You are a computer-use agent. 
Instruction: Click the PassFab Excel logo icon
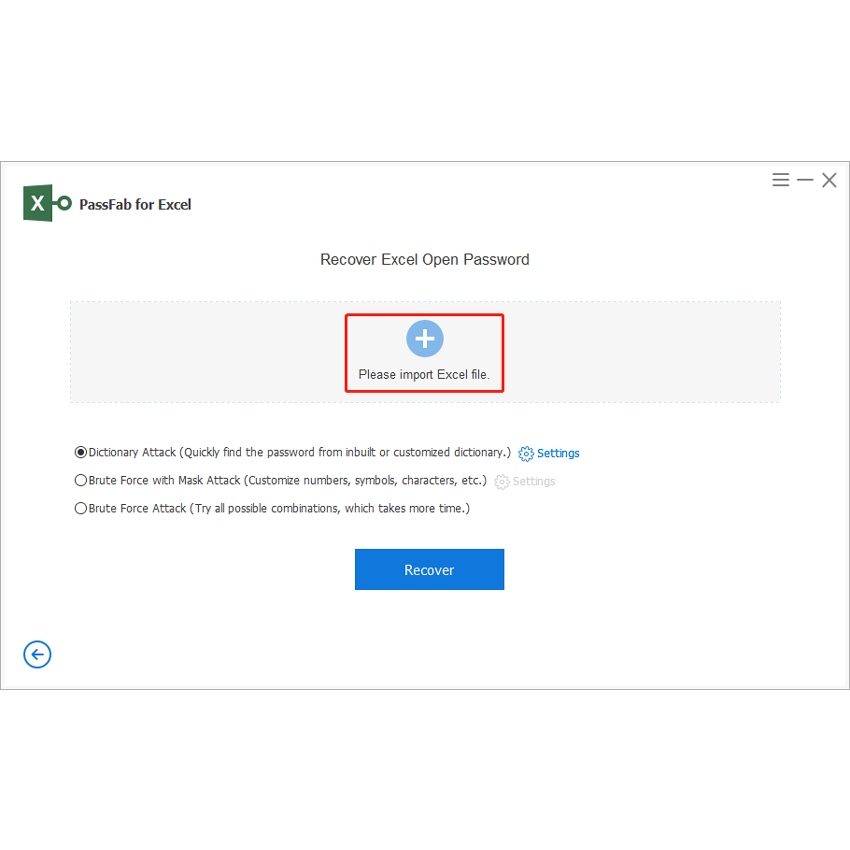point(47,204)
